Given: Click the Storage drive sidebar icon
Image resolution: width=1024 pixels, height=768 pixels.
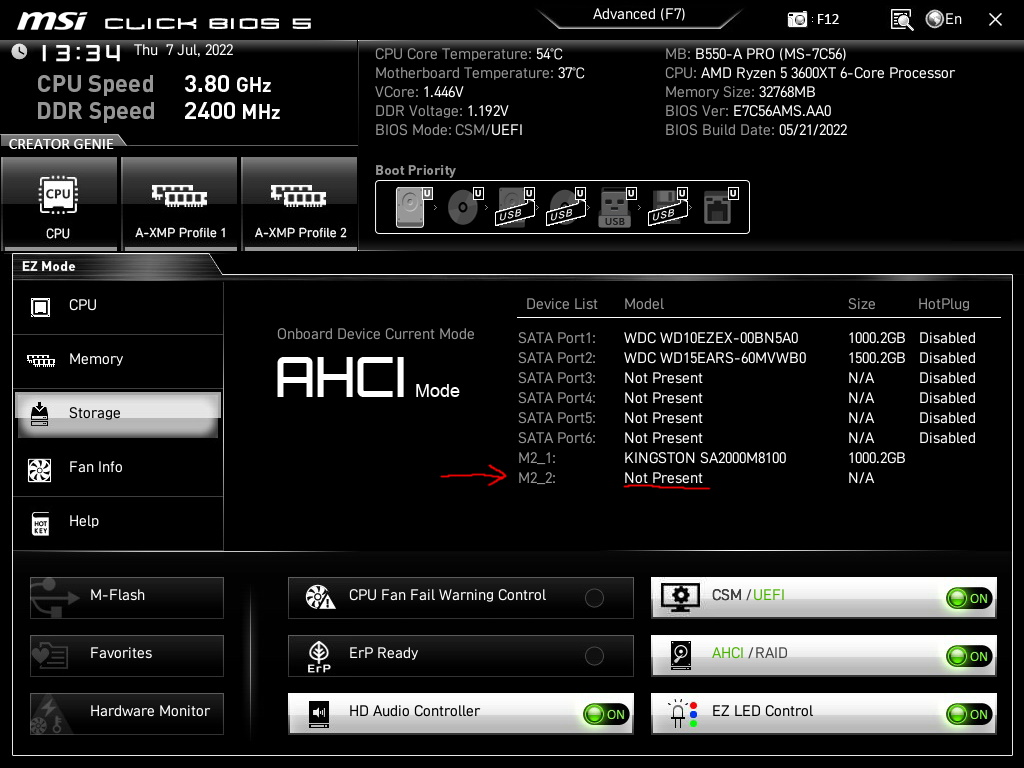Looking at the screenshot, I should click(40, 413).
